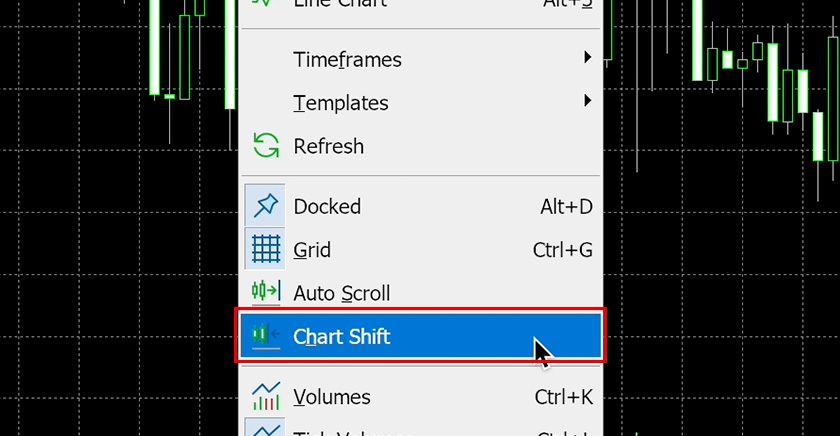Click the green Refresh arrows icon

tap(266, 146)
